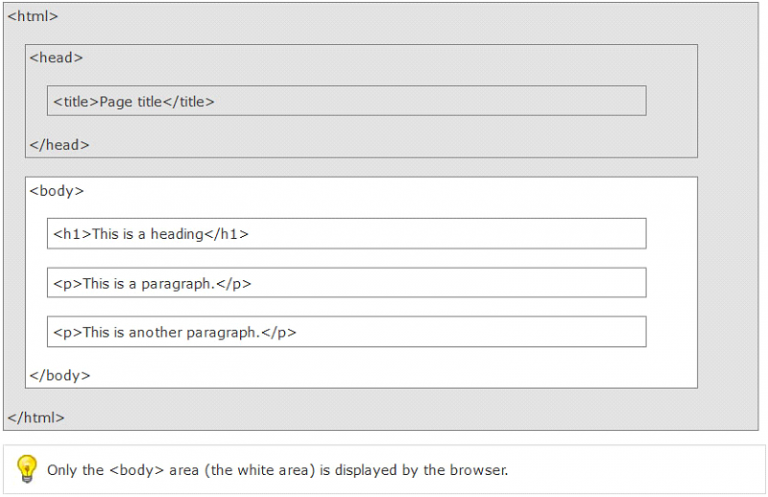768x497 pixels.
Task: Click the word 'heading' in the h1 box
Action: click(177, 235)
